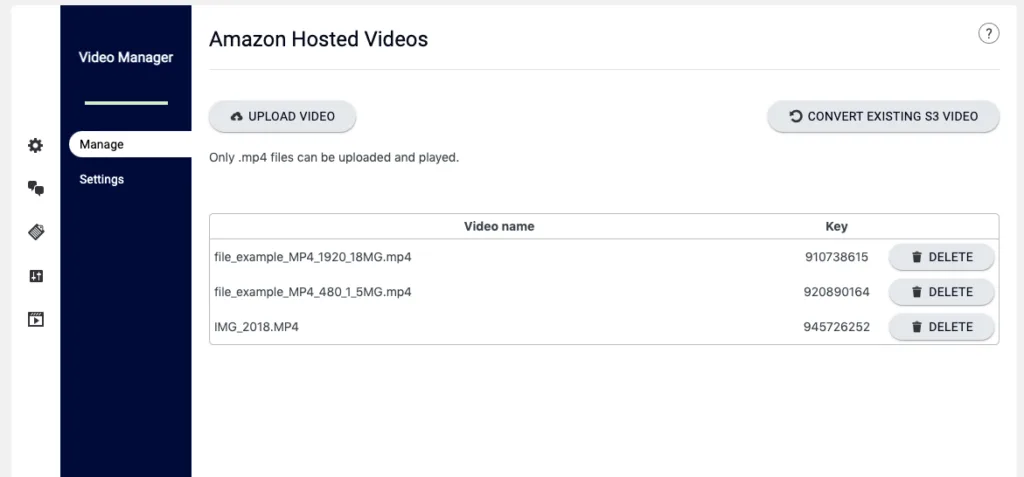
Task: Delete file_example_MP4_1920_18MG.mp4 video
Action: tap(941, 257)
